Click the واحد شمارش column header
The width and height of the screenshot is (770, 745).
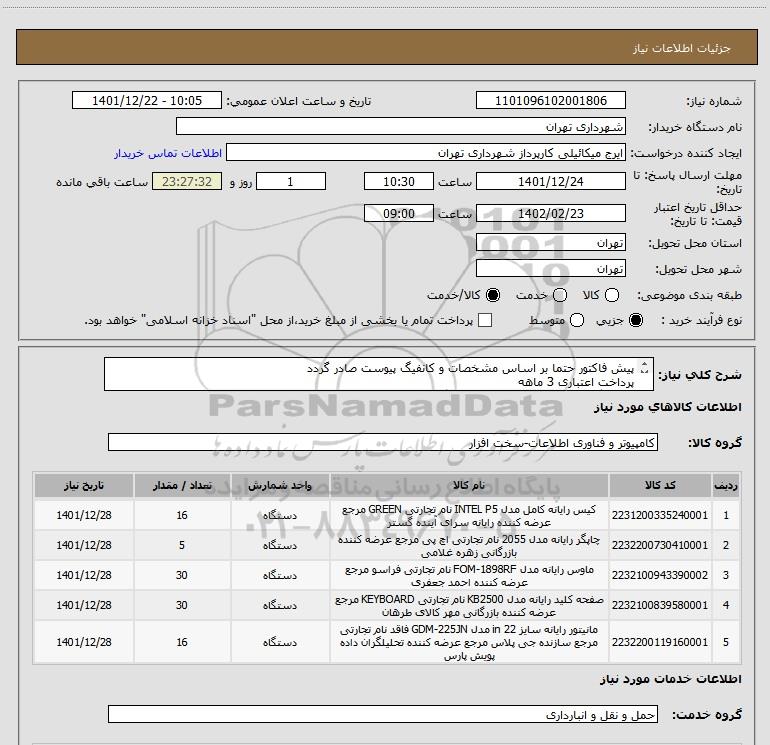click(280, 485)
